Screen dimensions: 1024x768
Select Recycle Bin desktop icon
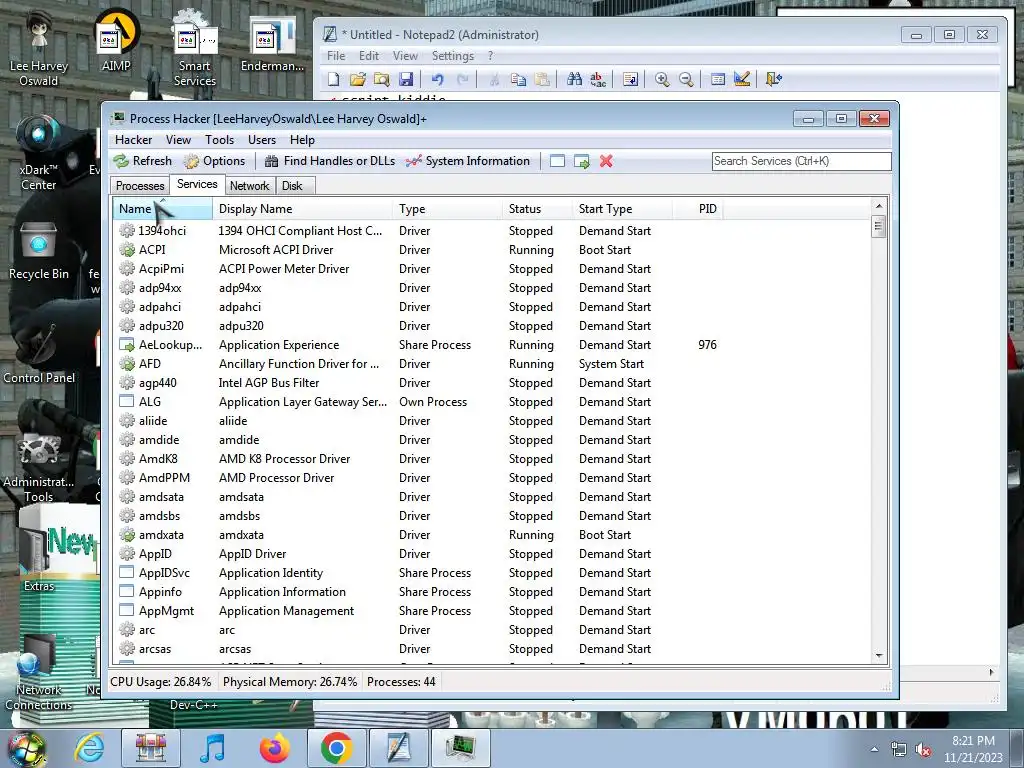pyautogui.click(x=39, y=252)
